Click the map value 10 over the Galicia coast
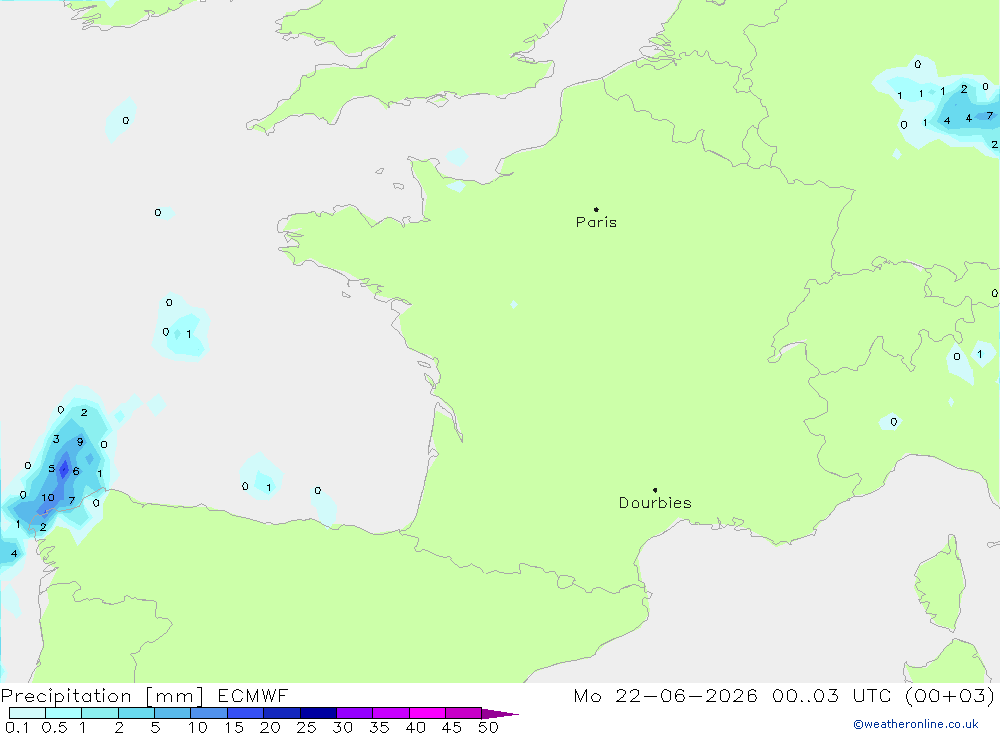This screenshot has width=1000, height=733. 48,498
